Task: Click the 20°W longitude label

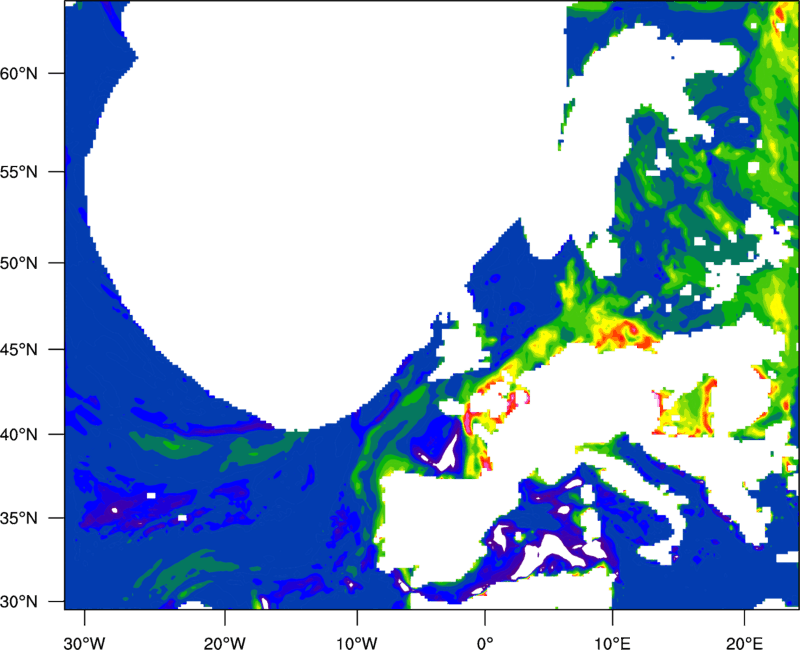Action: 225,642
